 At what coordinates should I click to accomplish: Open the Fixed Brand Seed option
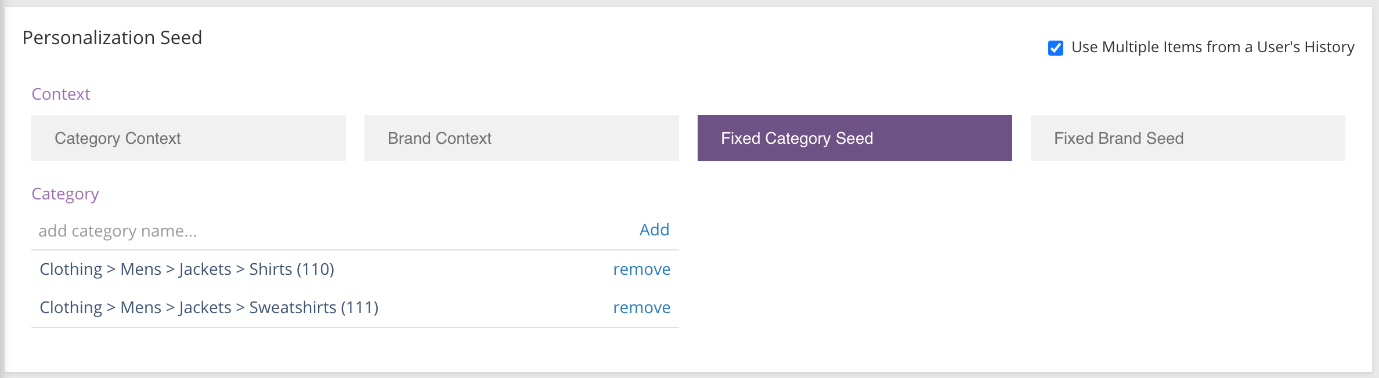(x=1188, y=138)
